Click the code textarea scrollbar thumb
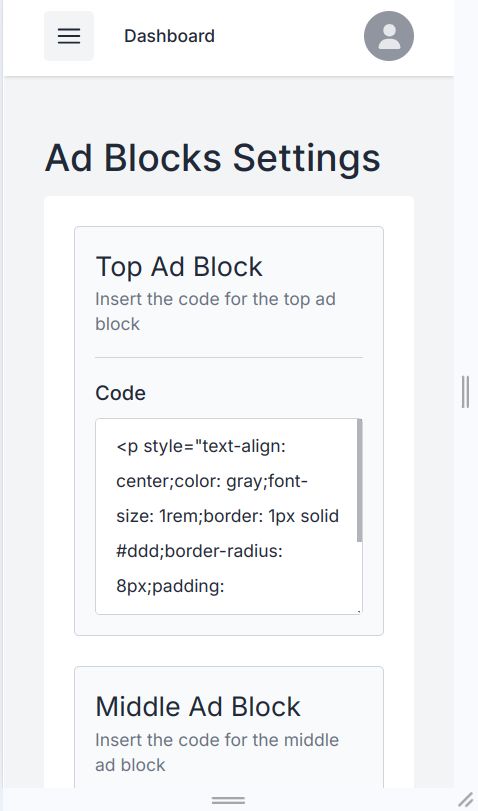 click(360, 480)
